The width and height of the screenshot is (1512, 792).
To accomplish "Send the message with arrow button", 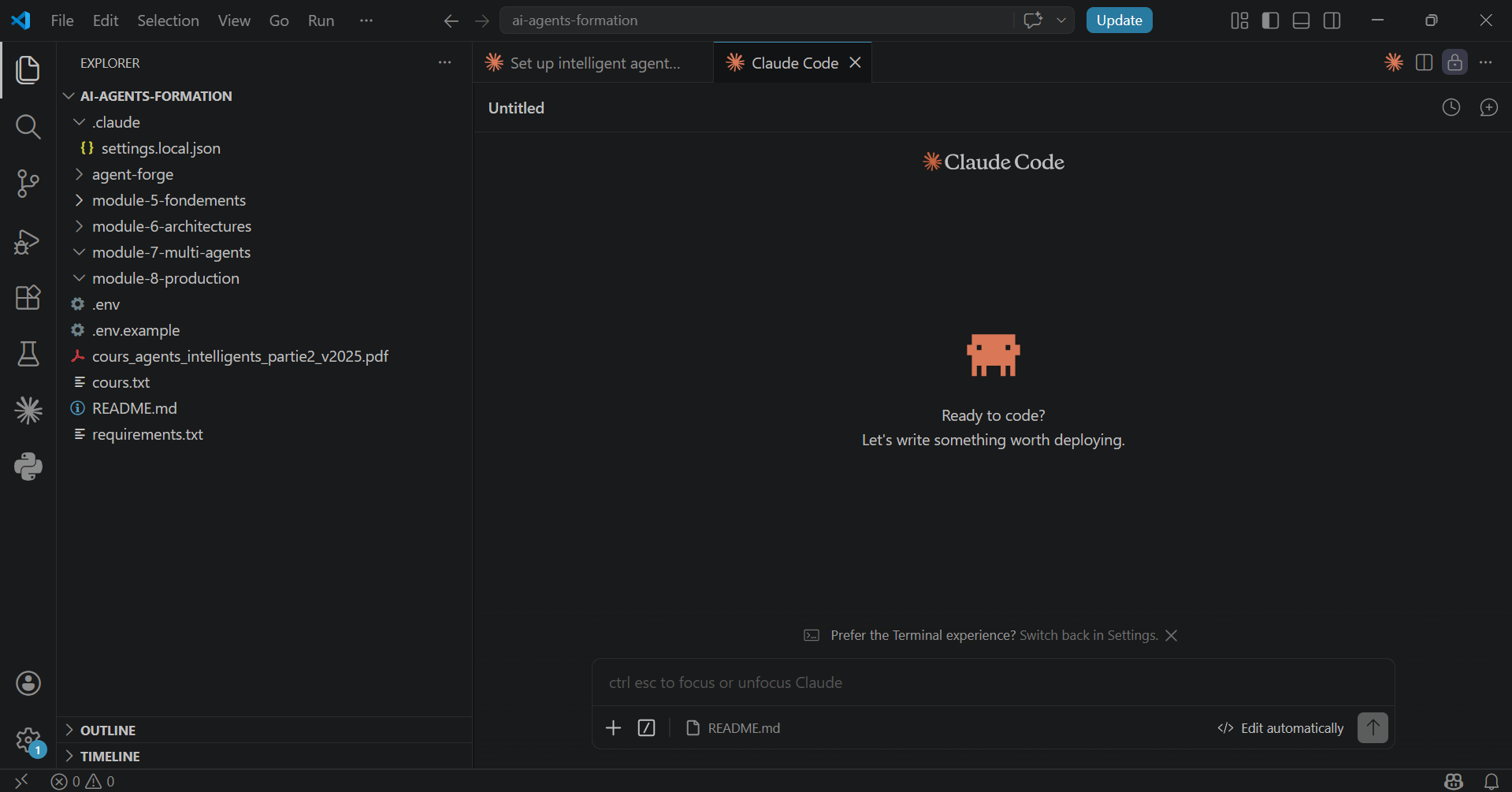I will coord(1373,727).
